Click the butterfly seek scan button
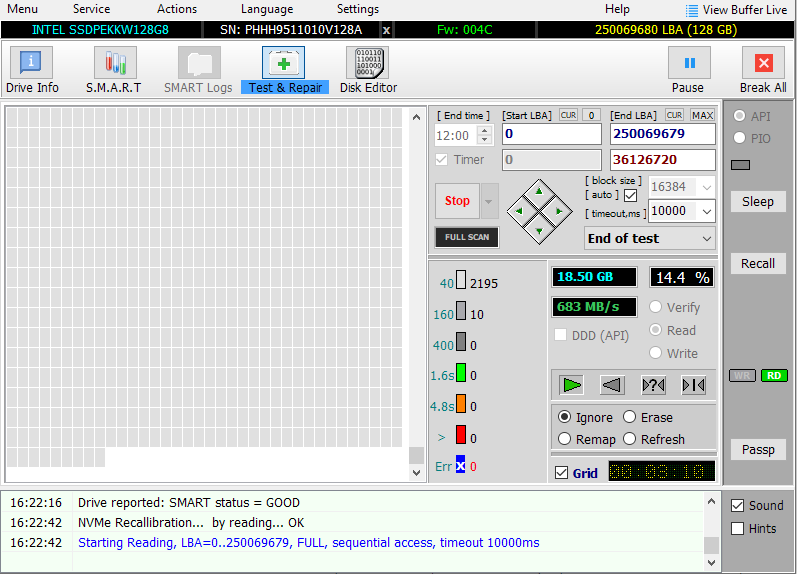The width and height of the screenshot is (797, 574). 693,385
